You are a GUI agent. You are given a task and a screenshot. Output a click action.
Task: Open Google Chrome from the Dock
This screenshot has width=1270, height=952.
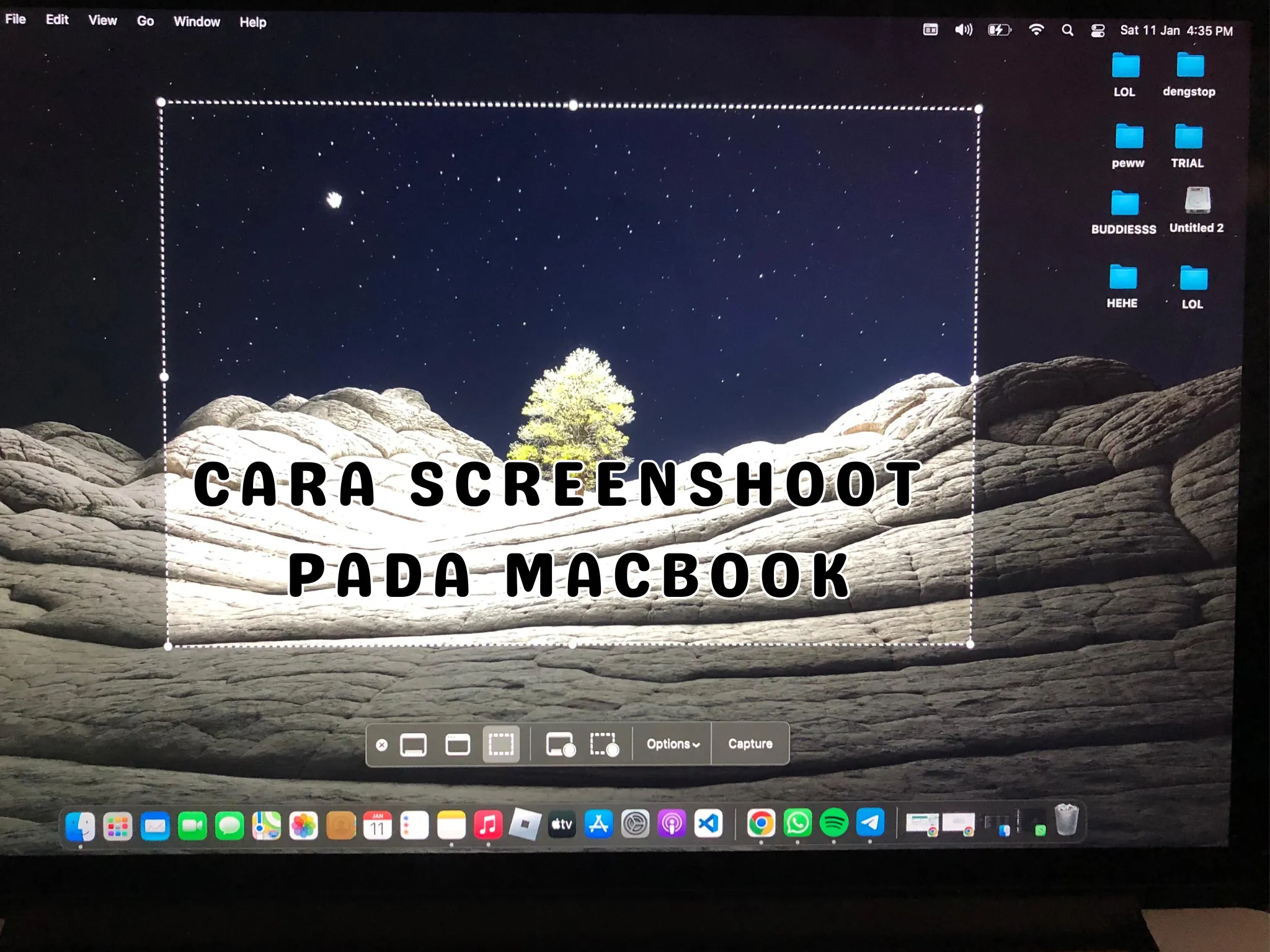[761, 823]
